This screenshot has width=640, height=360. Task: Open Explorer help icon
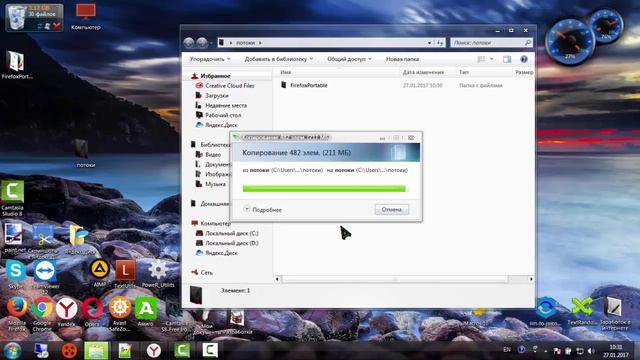524,59
